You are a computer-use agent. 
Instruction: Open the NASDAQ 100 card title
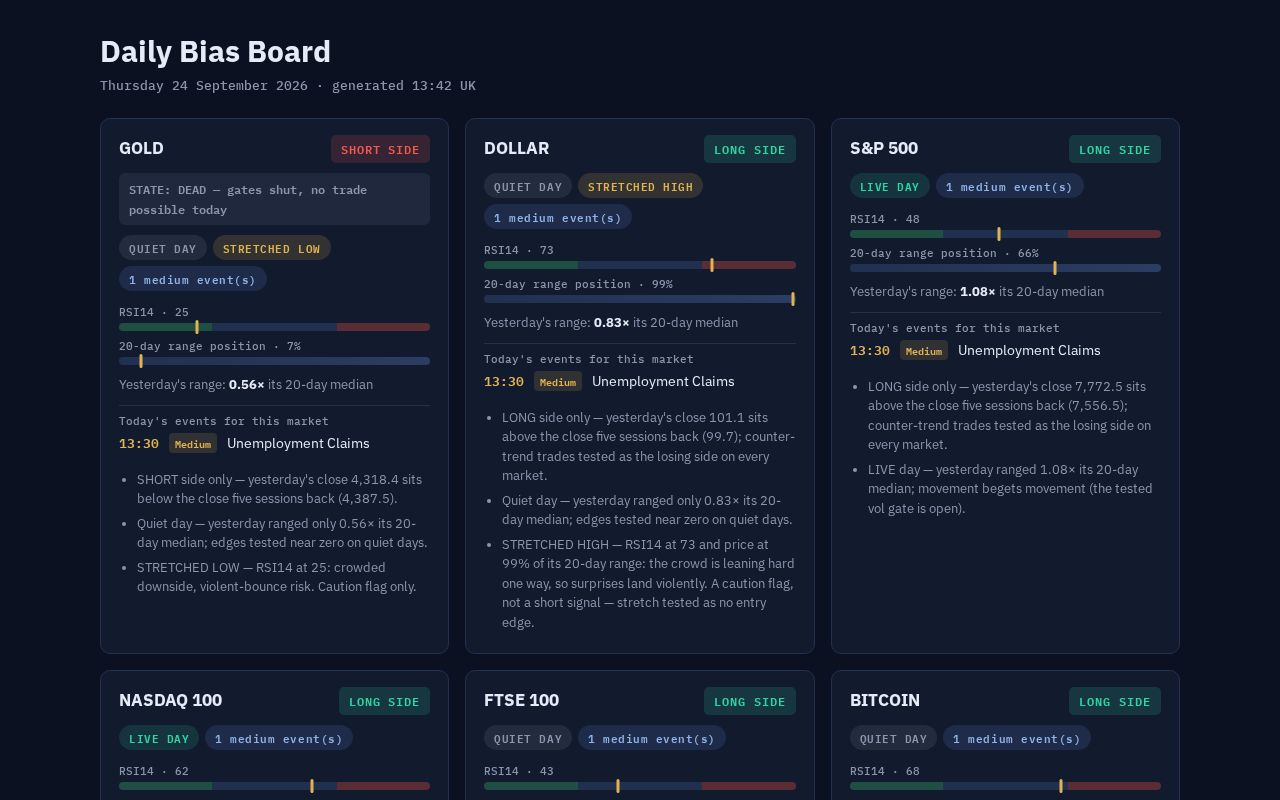[170, 700]
